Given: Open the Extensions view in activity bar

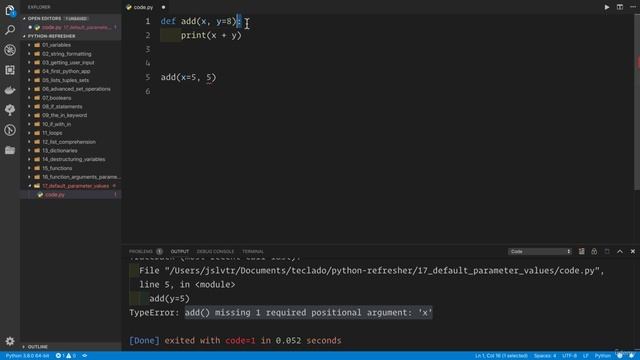Looking at the screenshot, I should pos(10,70).
